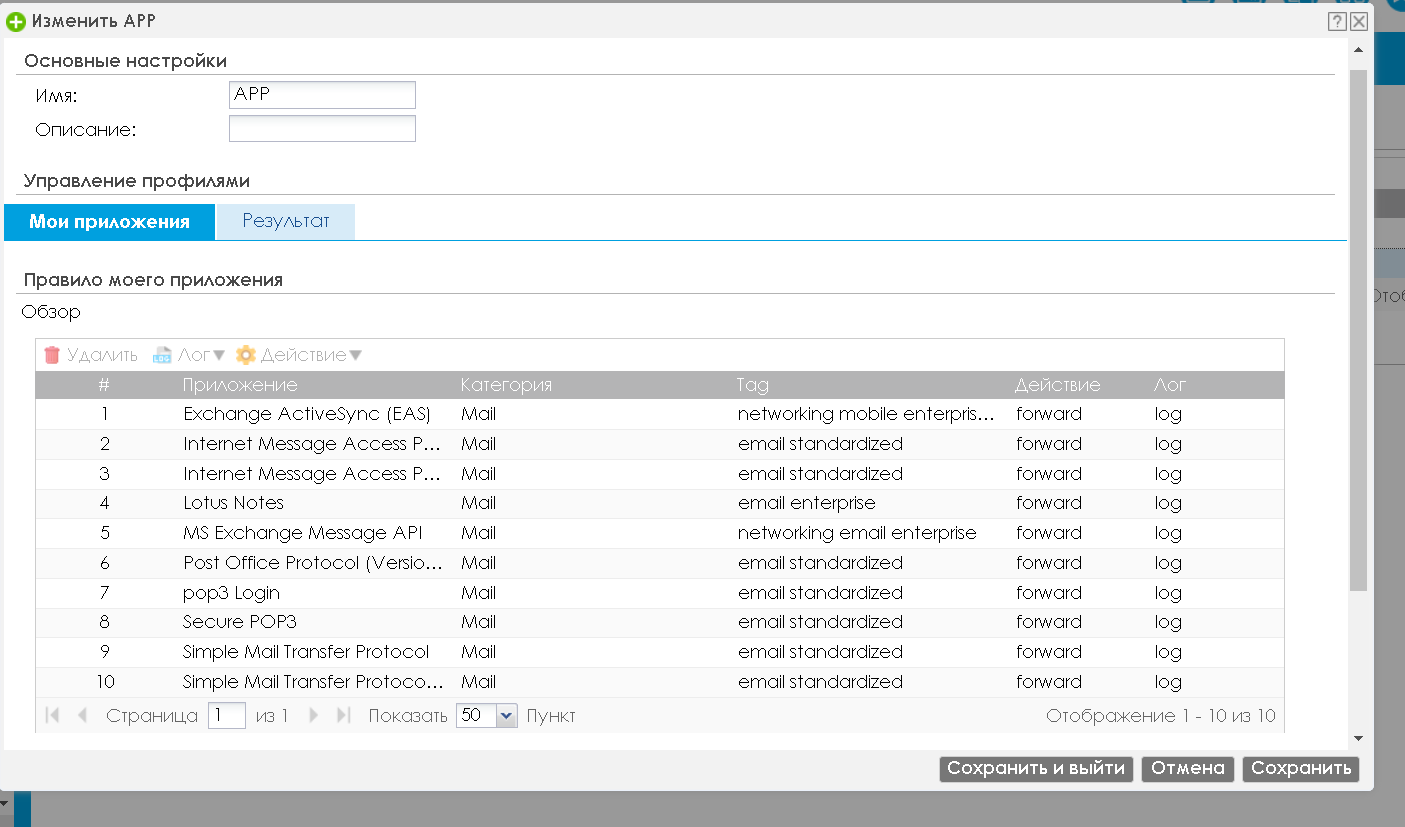Click the Сохранить button
Viewport: 1405px width, 827px height.
[1301, 769]
